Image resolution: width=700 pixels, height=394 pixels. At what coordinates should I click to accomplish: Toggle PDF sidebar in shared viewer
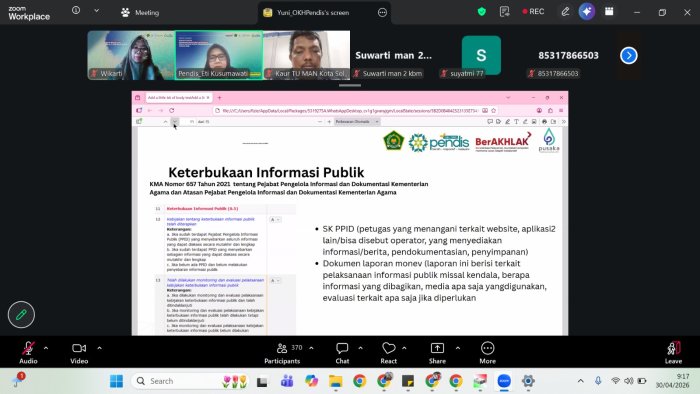[x=139, y=121]
